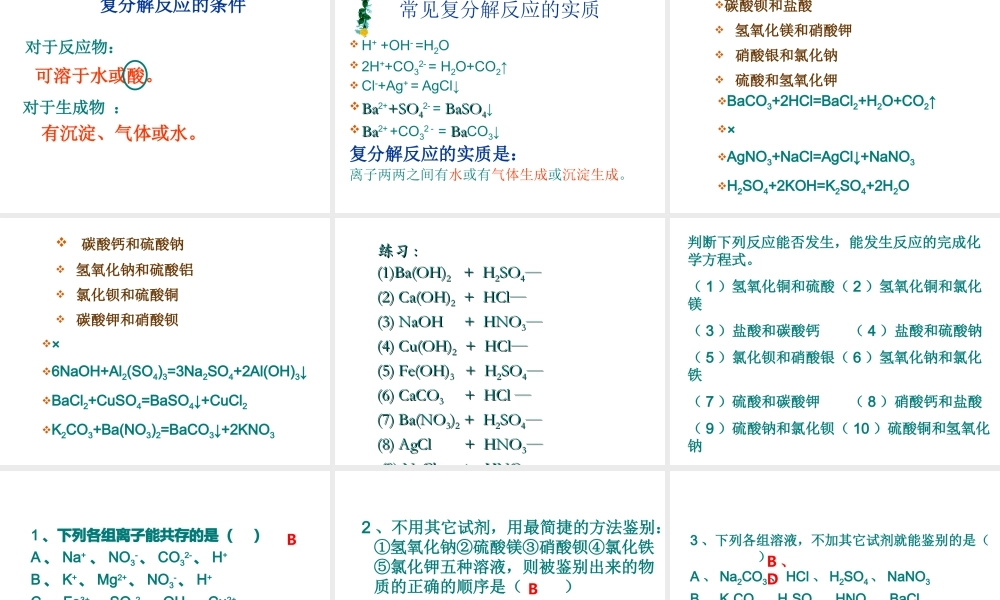Viewport: 1000px width, 600px height.
Task: Click item （7）硫酸和碳酸钾
Action: pos(756,402)
